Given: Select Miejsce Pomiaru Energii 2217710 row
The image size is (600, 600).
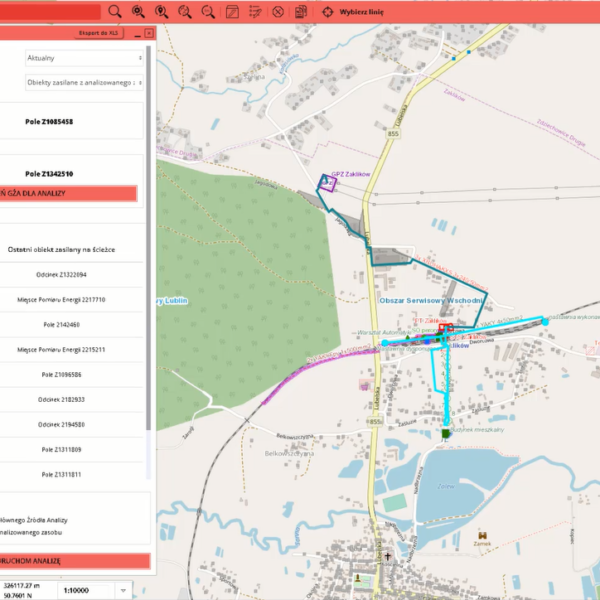Looking at the screenshot, I should pyautogui.click(x=61, y=299).
